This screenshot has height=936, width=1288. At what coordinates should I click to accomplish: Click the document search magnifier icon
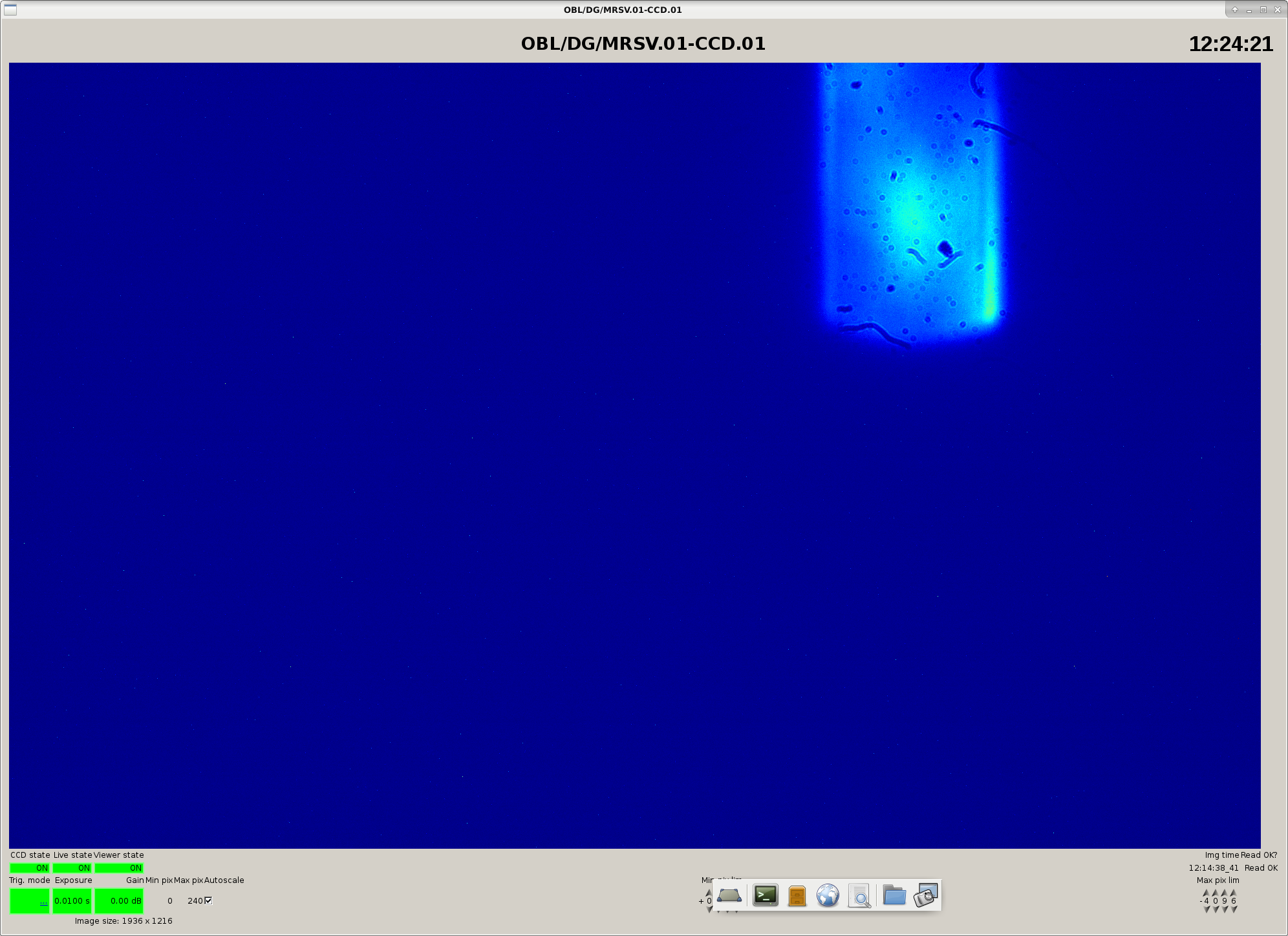[859, 896]
